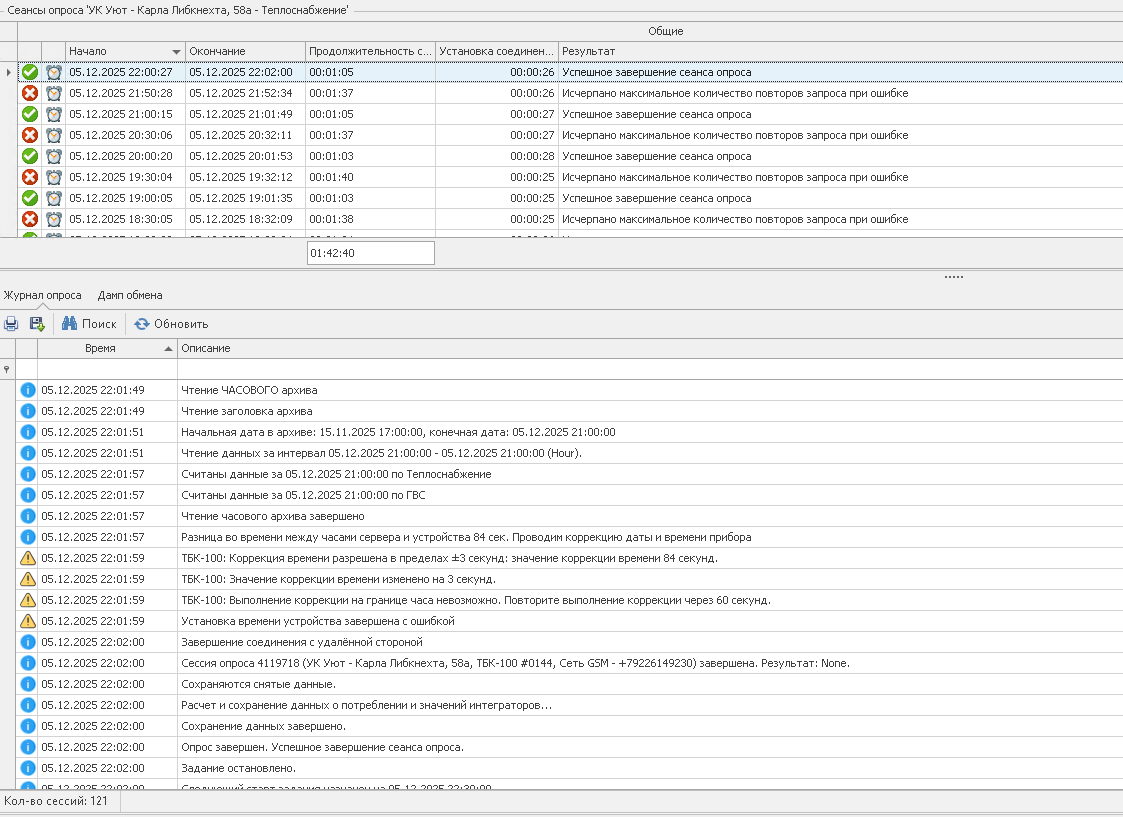The width and height of the screenshot is (1123, 817).
Task: Select the Журнал опроса tab
Action: [x=42, y=296]
